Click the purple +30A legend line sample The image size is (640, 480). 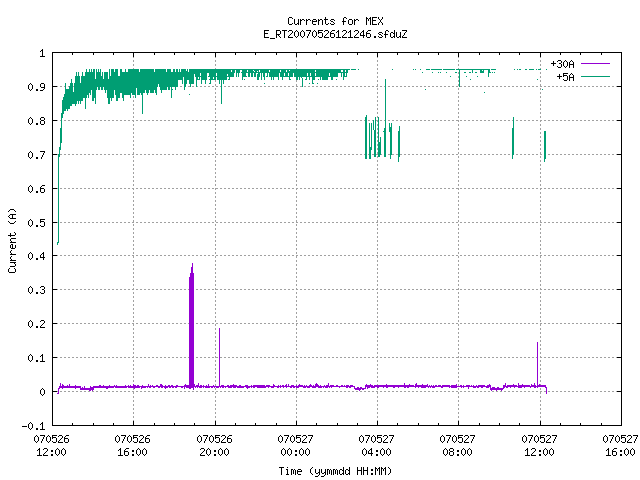pos(595,64)
